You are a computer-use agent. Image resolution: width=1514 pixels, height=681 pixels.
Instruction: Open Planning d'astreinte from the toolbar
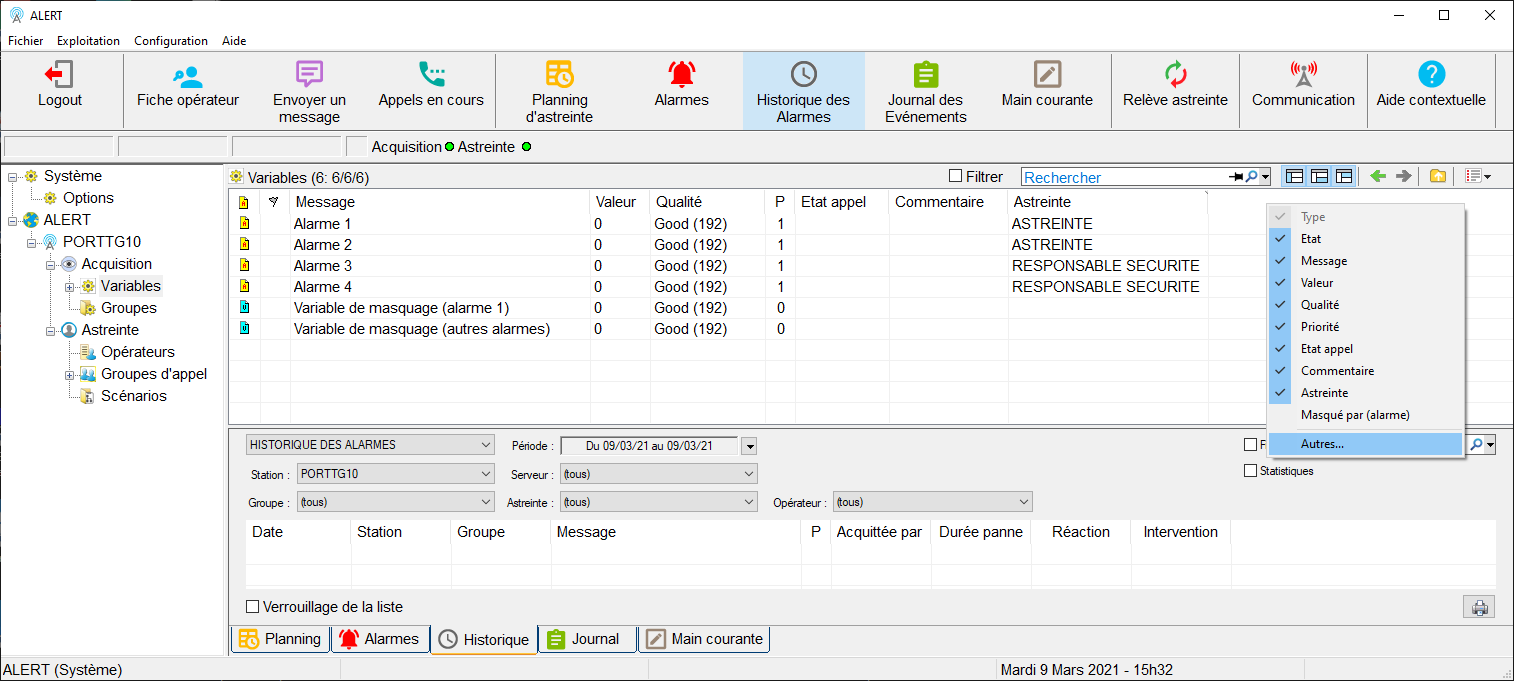point(559,75)
